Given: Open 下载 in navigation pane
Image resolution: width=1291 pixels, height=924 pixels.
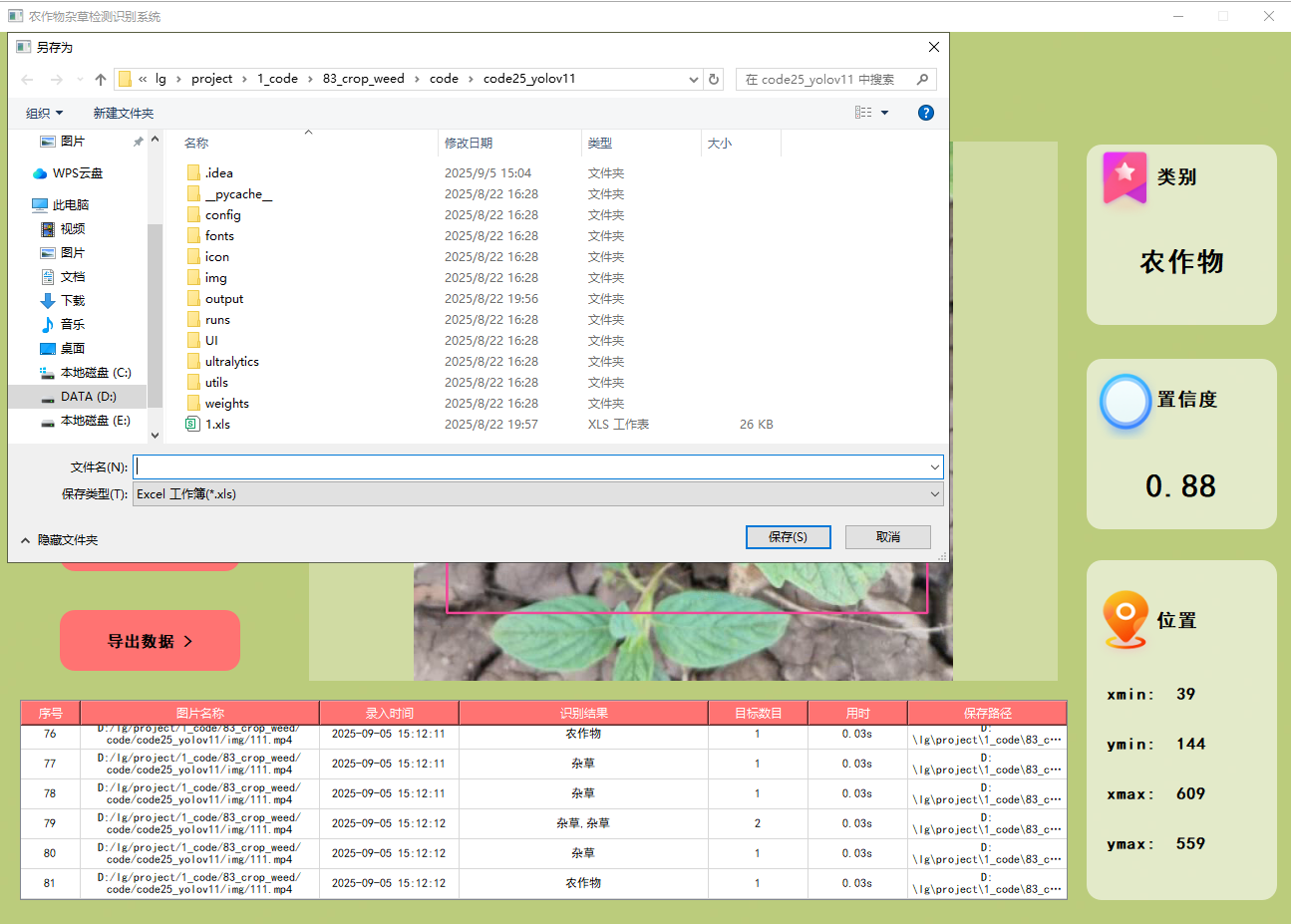Looking at the screenshot, I should (63, 301).
